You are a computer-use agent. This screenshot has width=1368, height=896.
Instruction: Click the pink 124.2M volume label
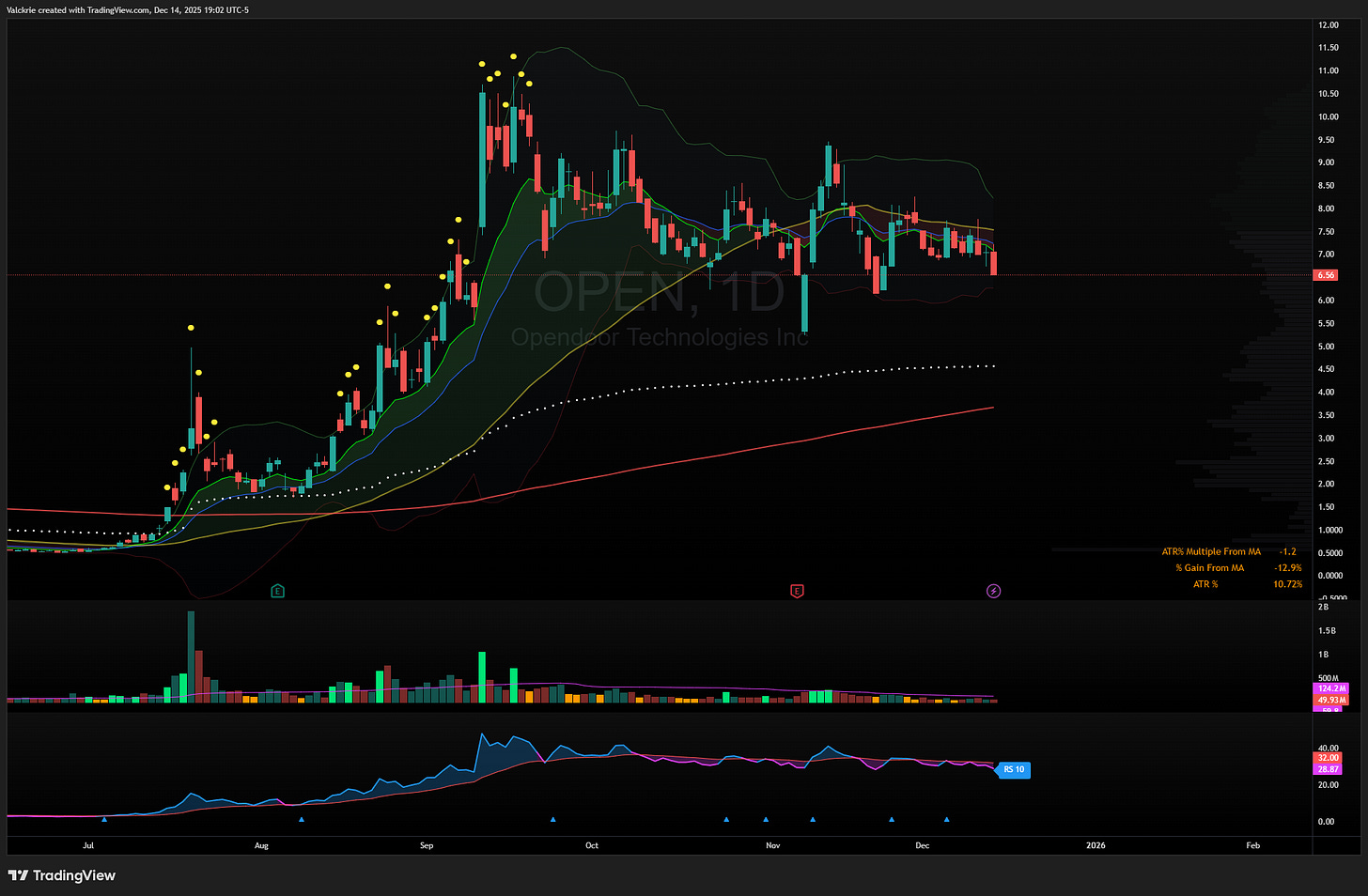(1331, 688)
